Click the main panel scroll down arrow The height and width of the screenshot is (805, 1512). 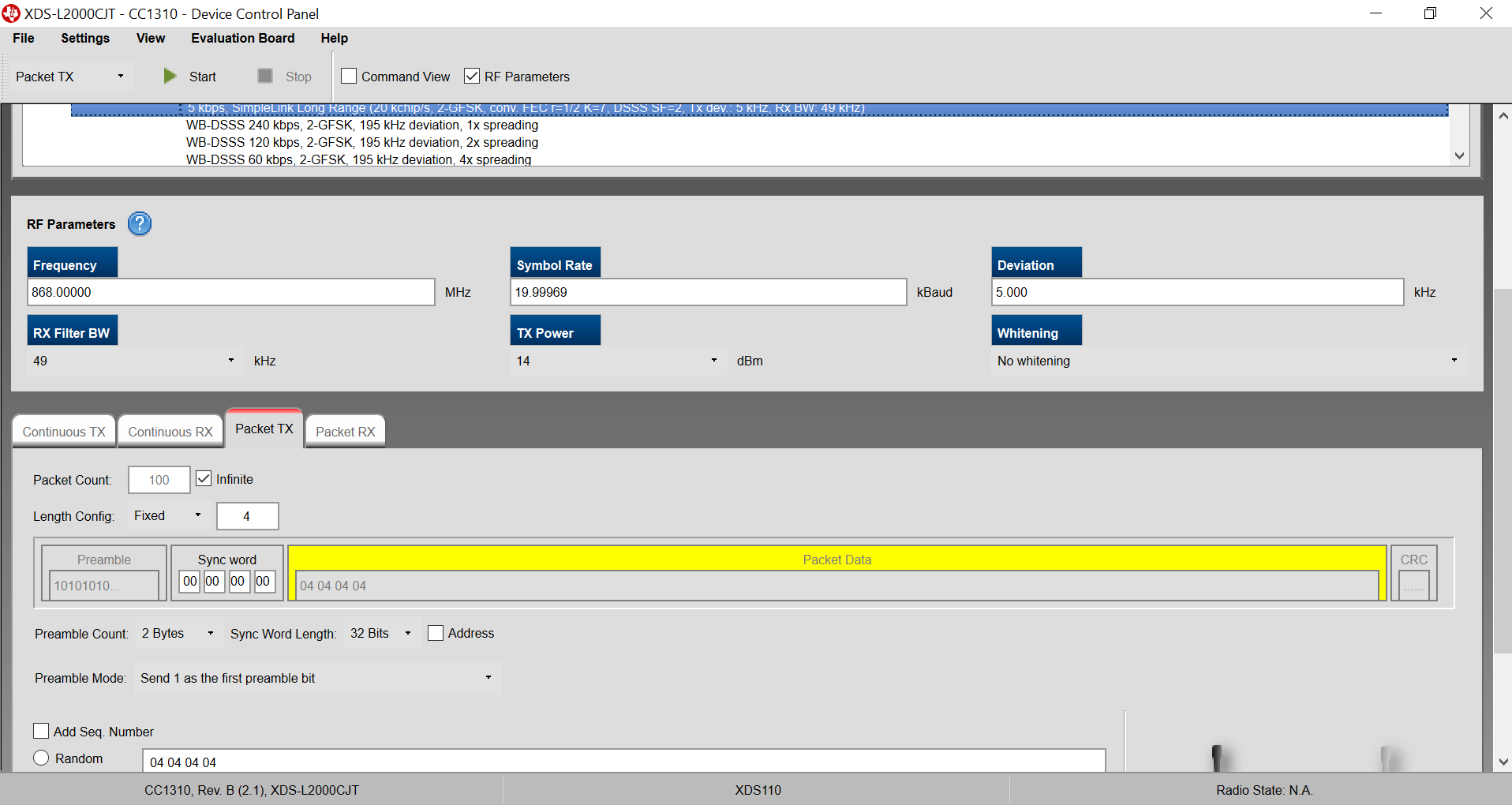[1503, 762]
